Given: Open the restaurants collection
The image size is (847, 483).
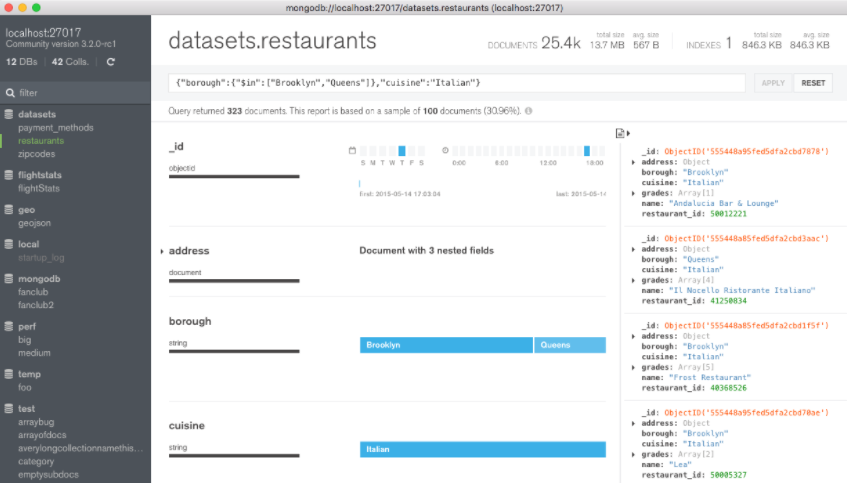Looking at the screenshot, I should point(41,140).
